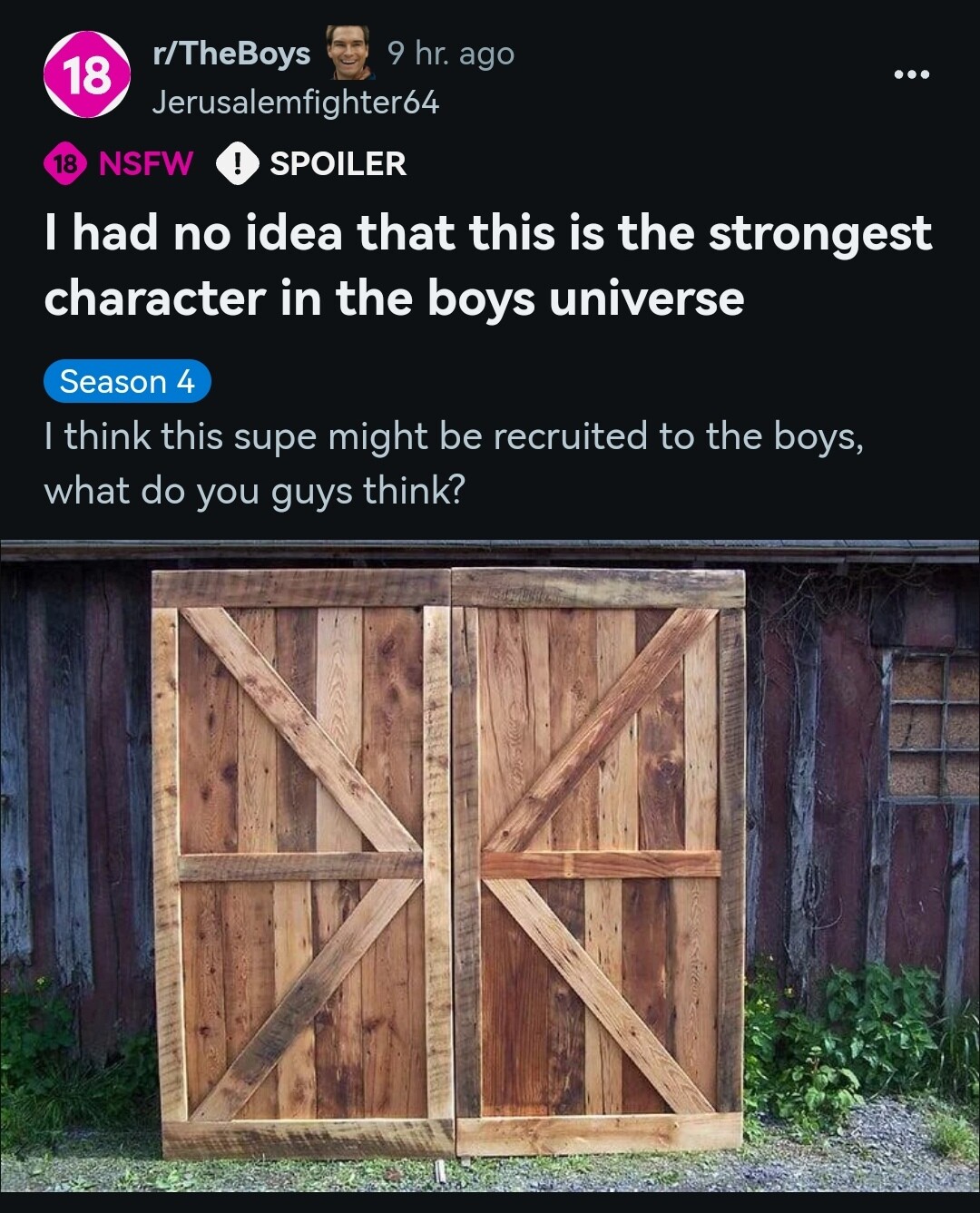This screenshot has width=980, height=1213.
Task: Tap the 9 hr. ago timestamp
Action: [451, 54]
